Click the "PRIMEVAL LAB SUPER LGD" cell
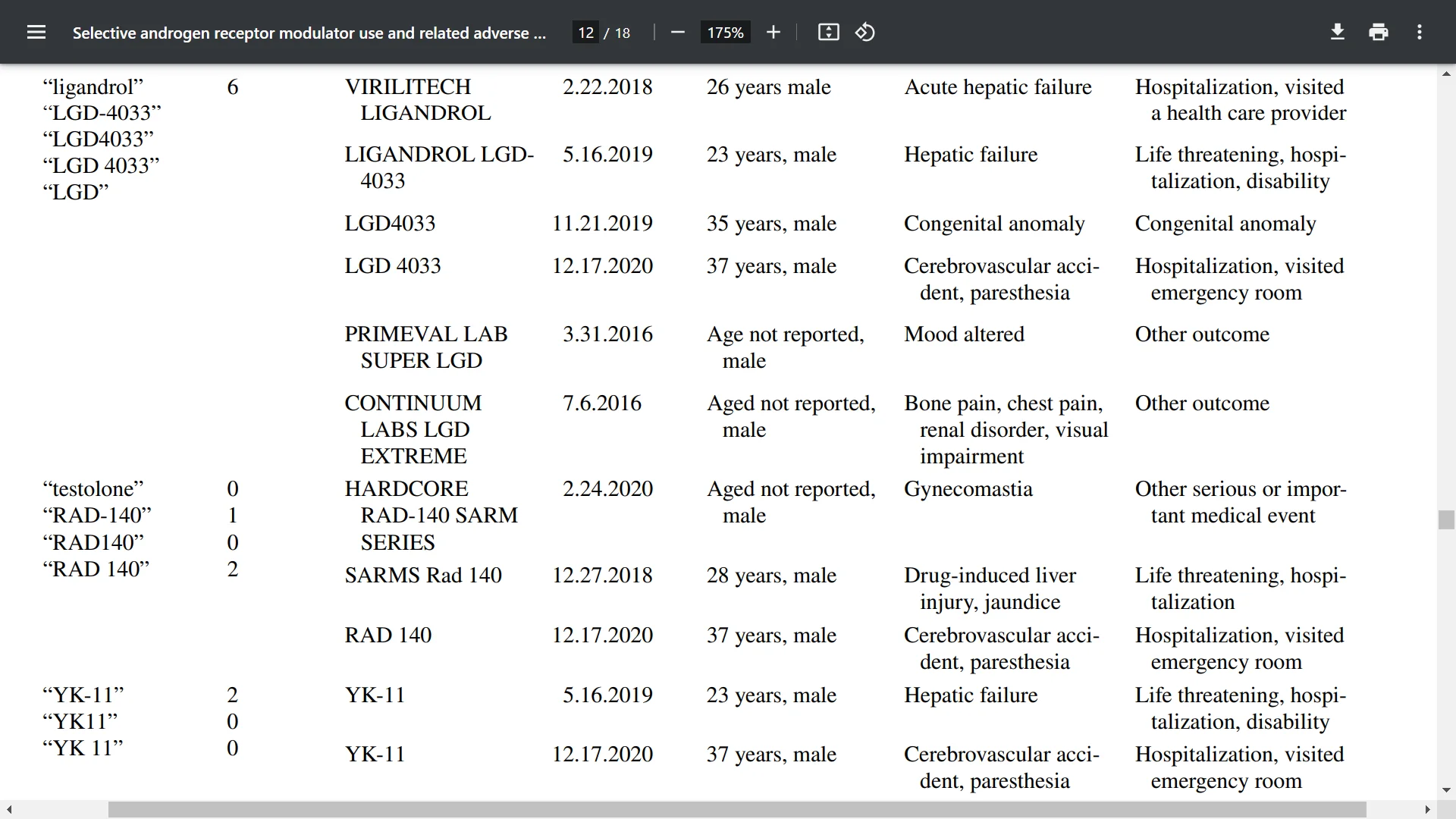The width and height of the screenshot is (1456, 819). pyautogui.click(x=426, y=347)
